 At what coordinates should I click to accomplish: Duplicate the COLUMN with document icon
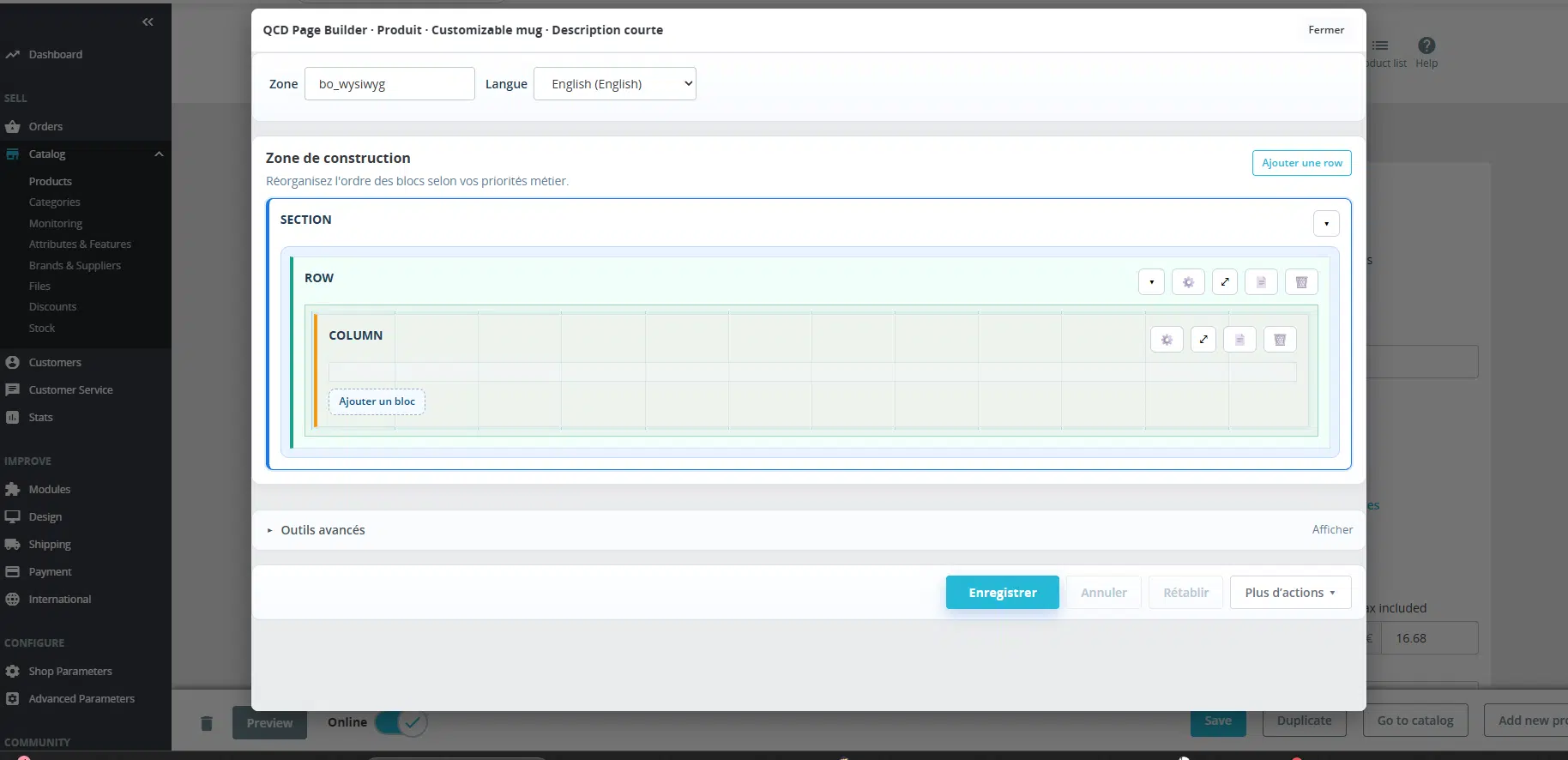coord(1239,340)
